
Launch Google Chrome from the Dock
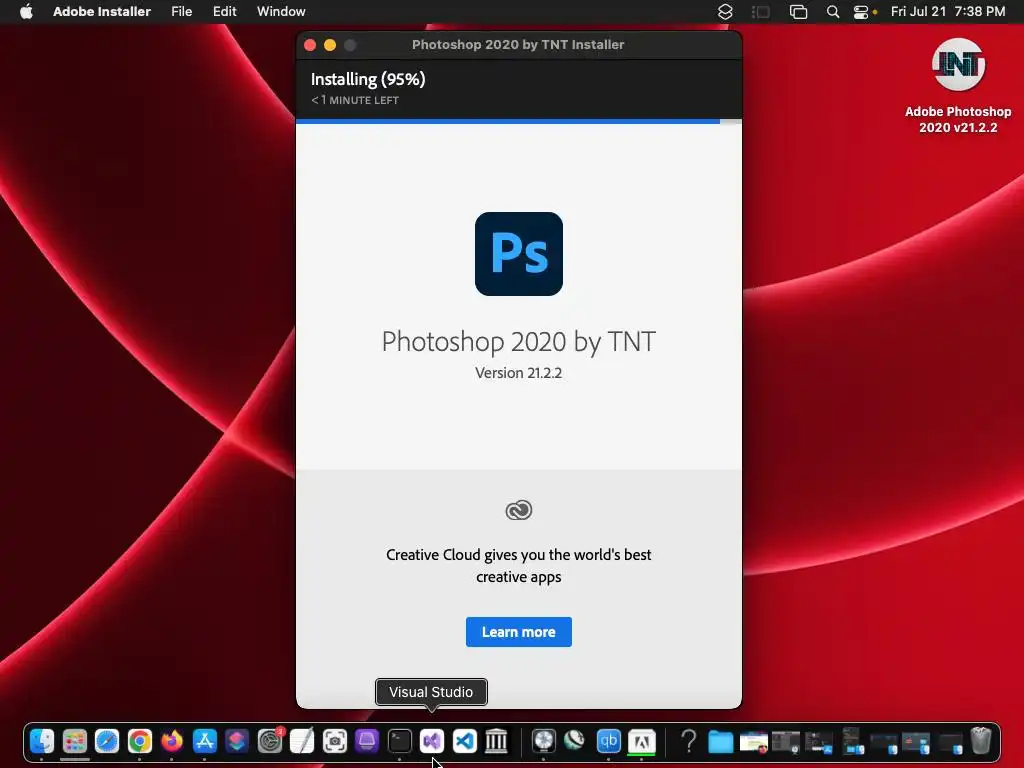coord(139,741)
